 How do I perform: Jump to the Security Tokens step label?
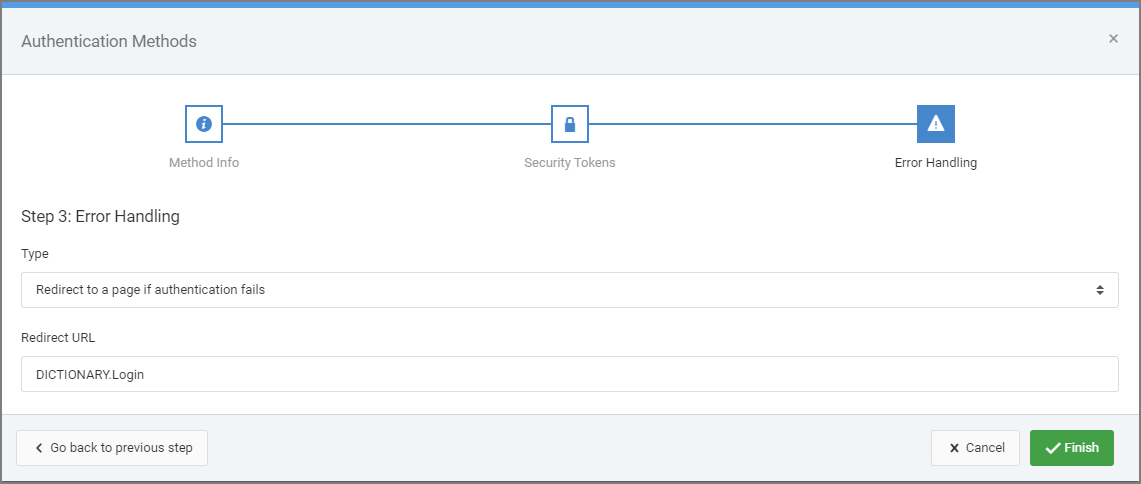570,162
